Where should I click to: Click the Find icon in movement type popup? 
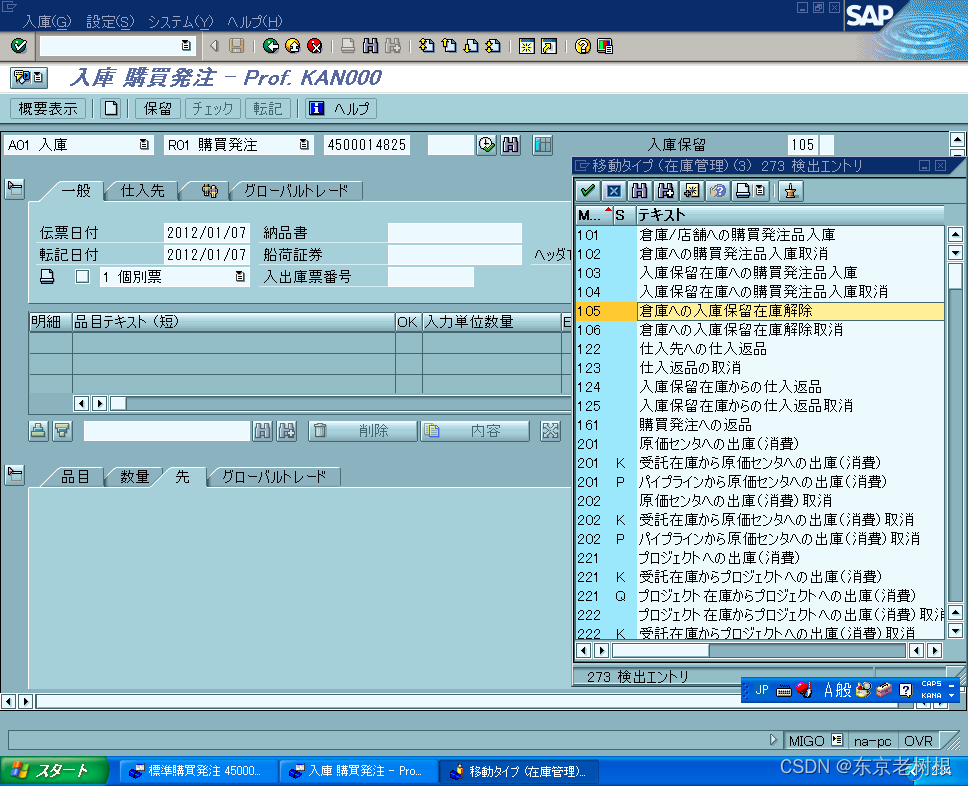pyautogui.click(x=640, y=191)
